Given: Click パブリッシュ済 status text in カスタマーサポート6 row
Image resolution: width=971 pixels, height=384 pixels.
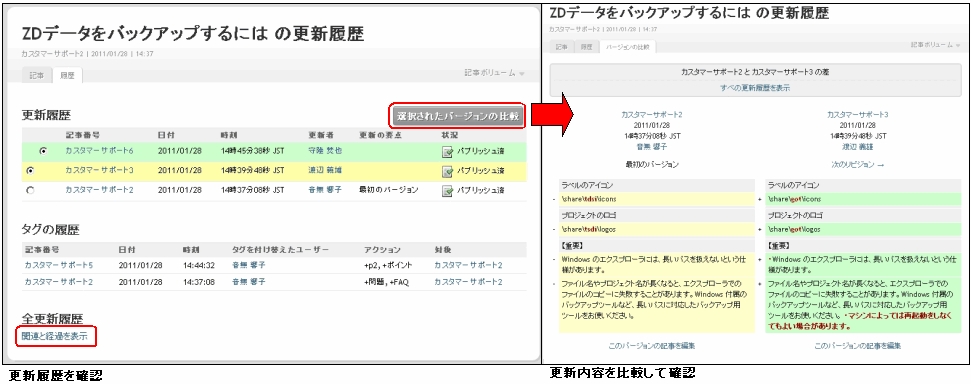Looking at the screenshot, I should (481, 152).
